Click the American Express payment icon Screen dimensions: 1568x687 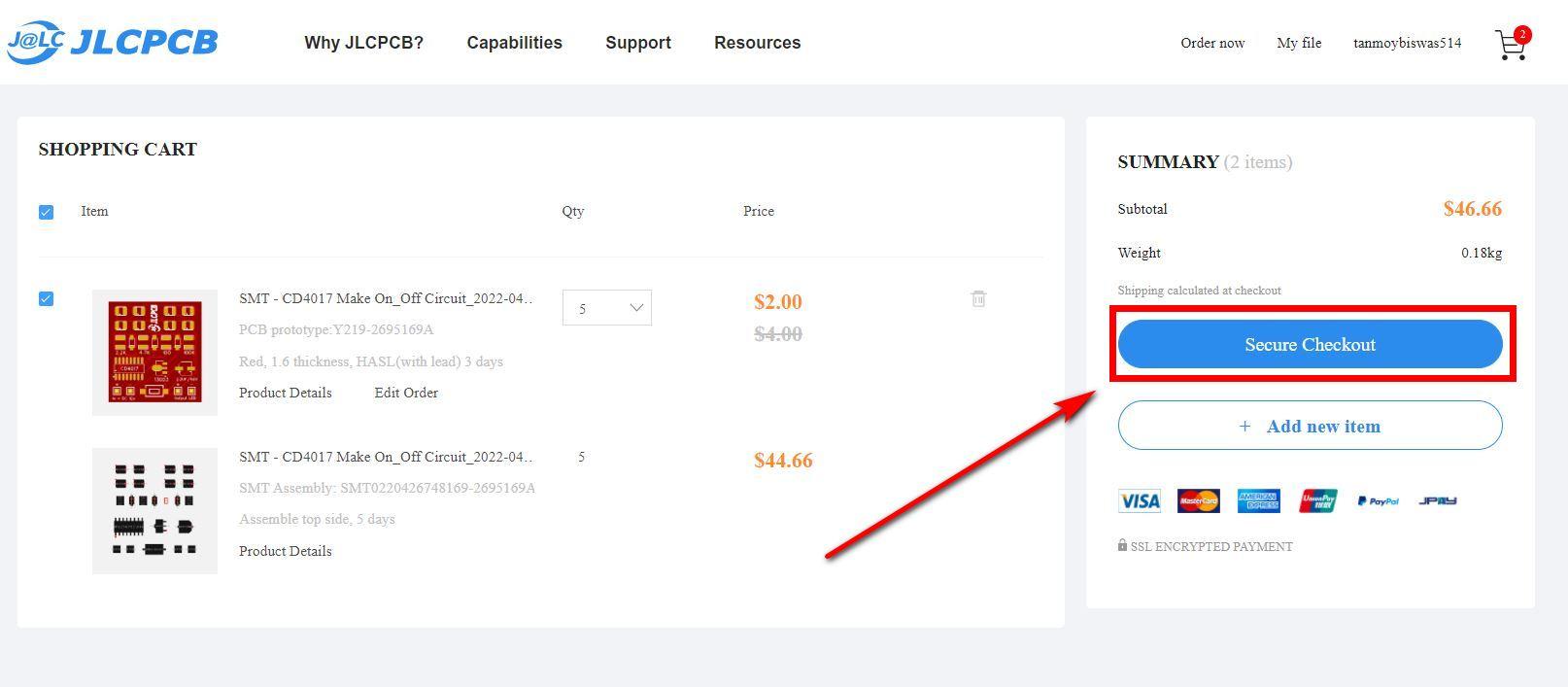pyautogui.click(x=1258, y=501)
